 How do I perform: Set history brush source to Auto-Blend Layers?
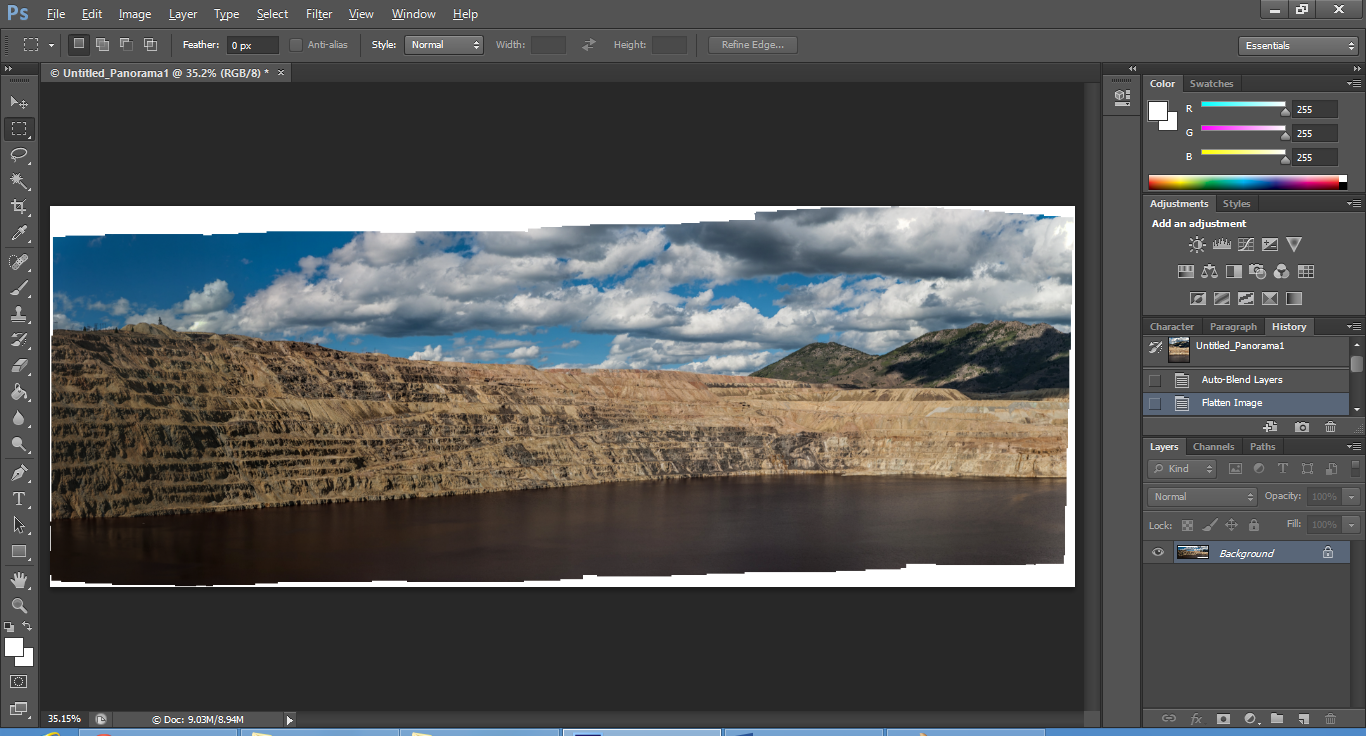click(x=1155, y=380)
